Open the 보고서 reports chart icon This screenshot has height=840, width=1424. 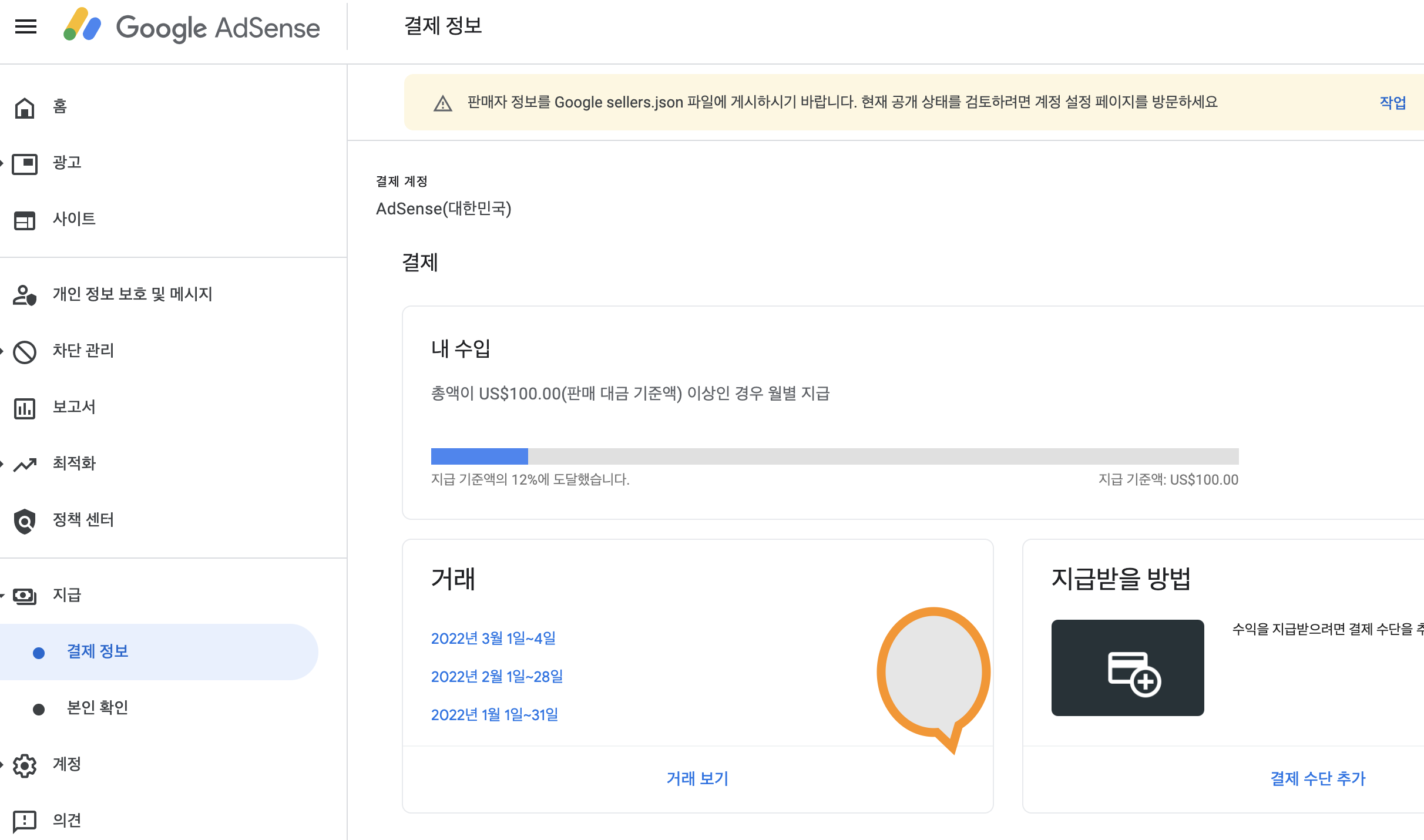(x=25, y=407)
